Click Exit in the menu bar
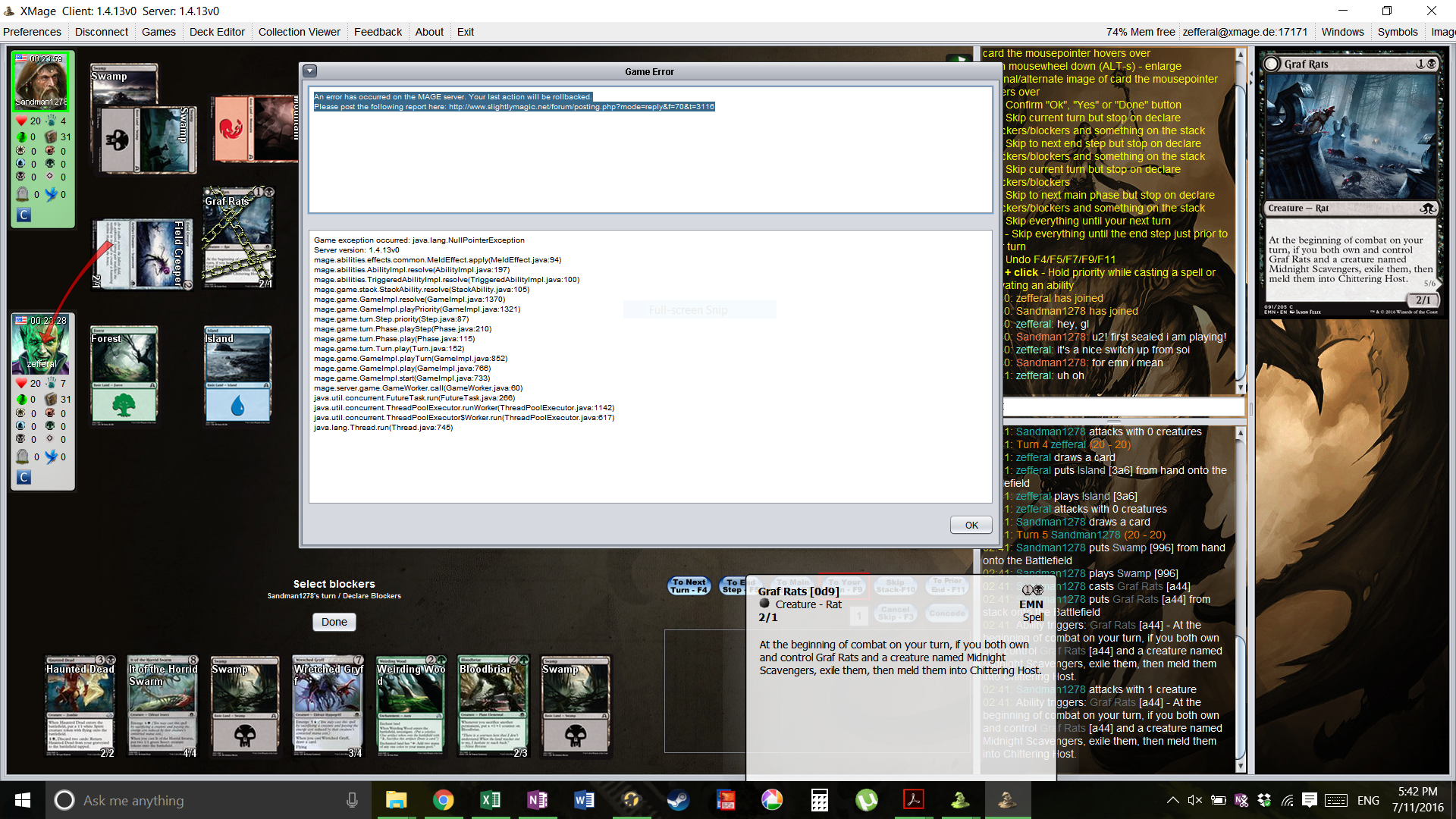 click(466, 32)
